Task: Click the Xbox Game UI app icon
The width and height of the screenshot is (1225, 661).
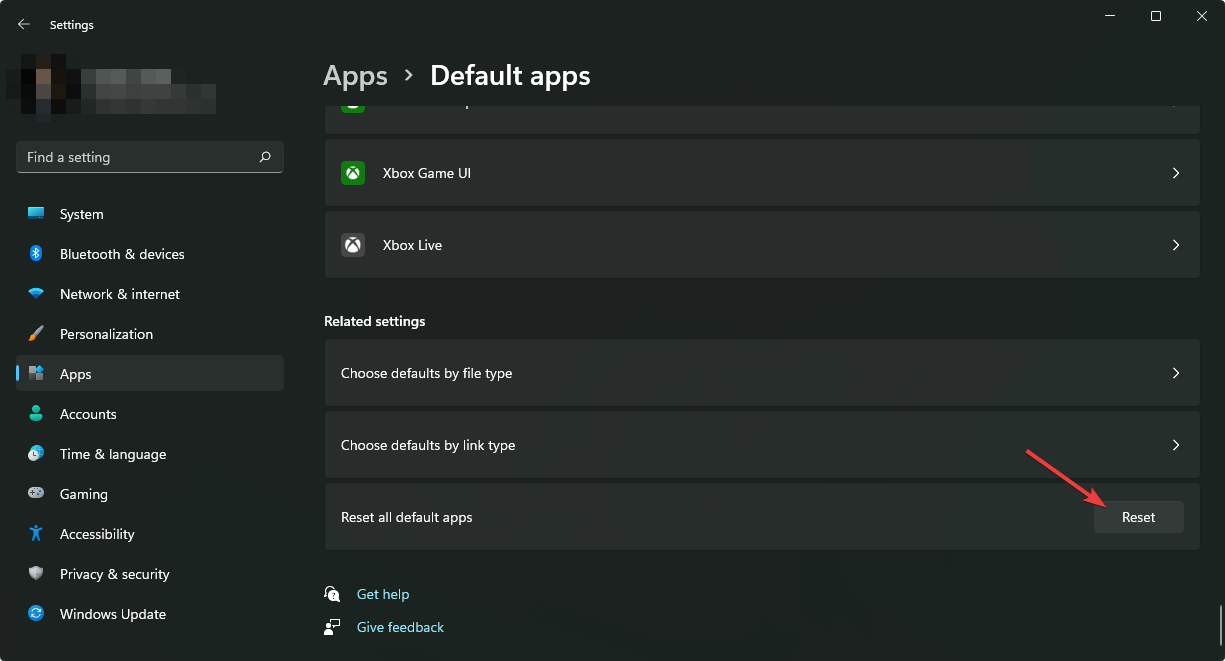Action: 353,173
